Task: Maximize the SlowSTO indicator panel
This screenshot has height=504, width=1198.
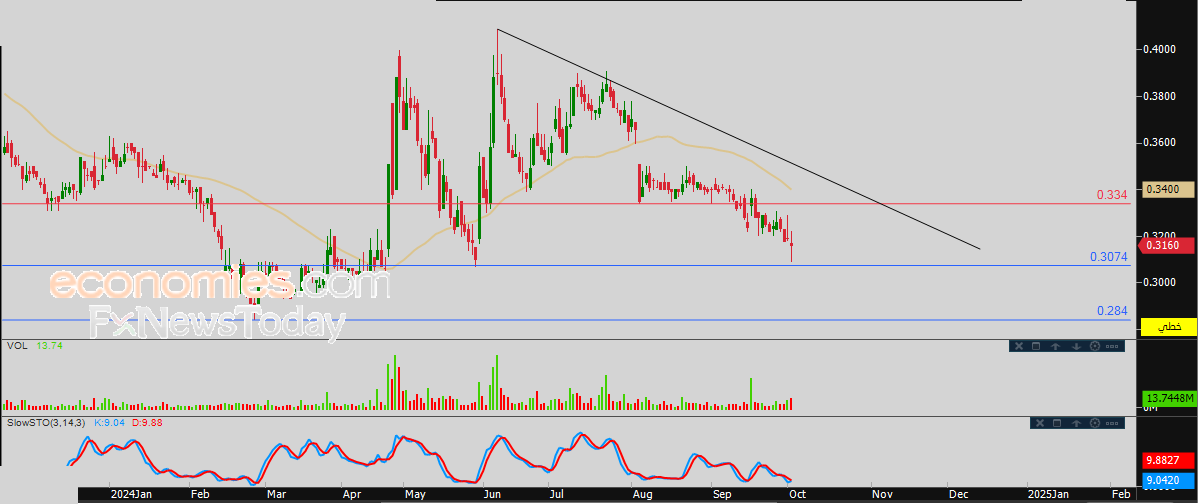Action: point(1057,423)
